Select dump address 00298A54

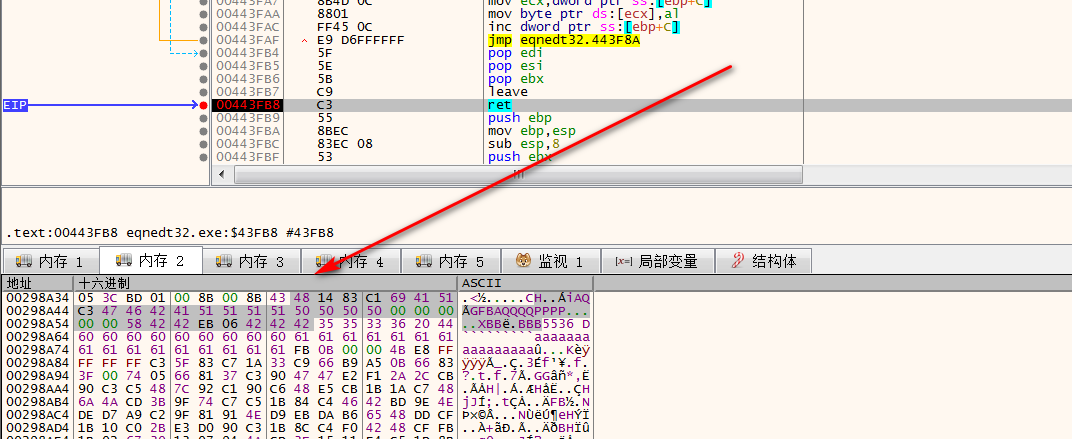36,323
